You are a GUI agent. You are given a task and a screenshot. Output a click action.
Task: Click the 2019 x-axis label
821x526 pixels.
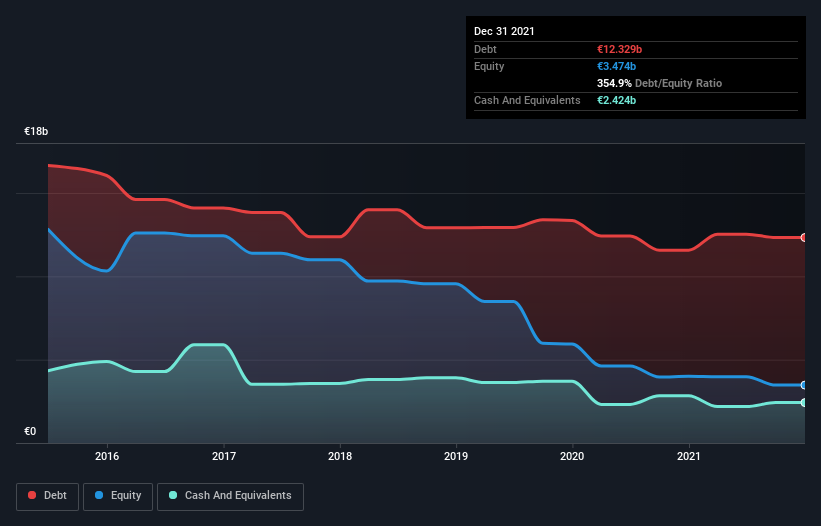tap(456, 456)
